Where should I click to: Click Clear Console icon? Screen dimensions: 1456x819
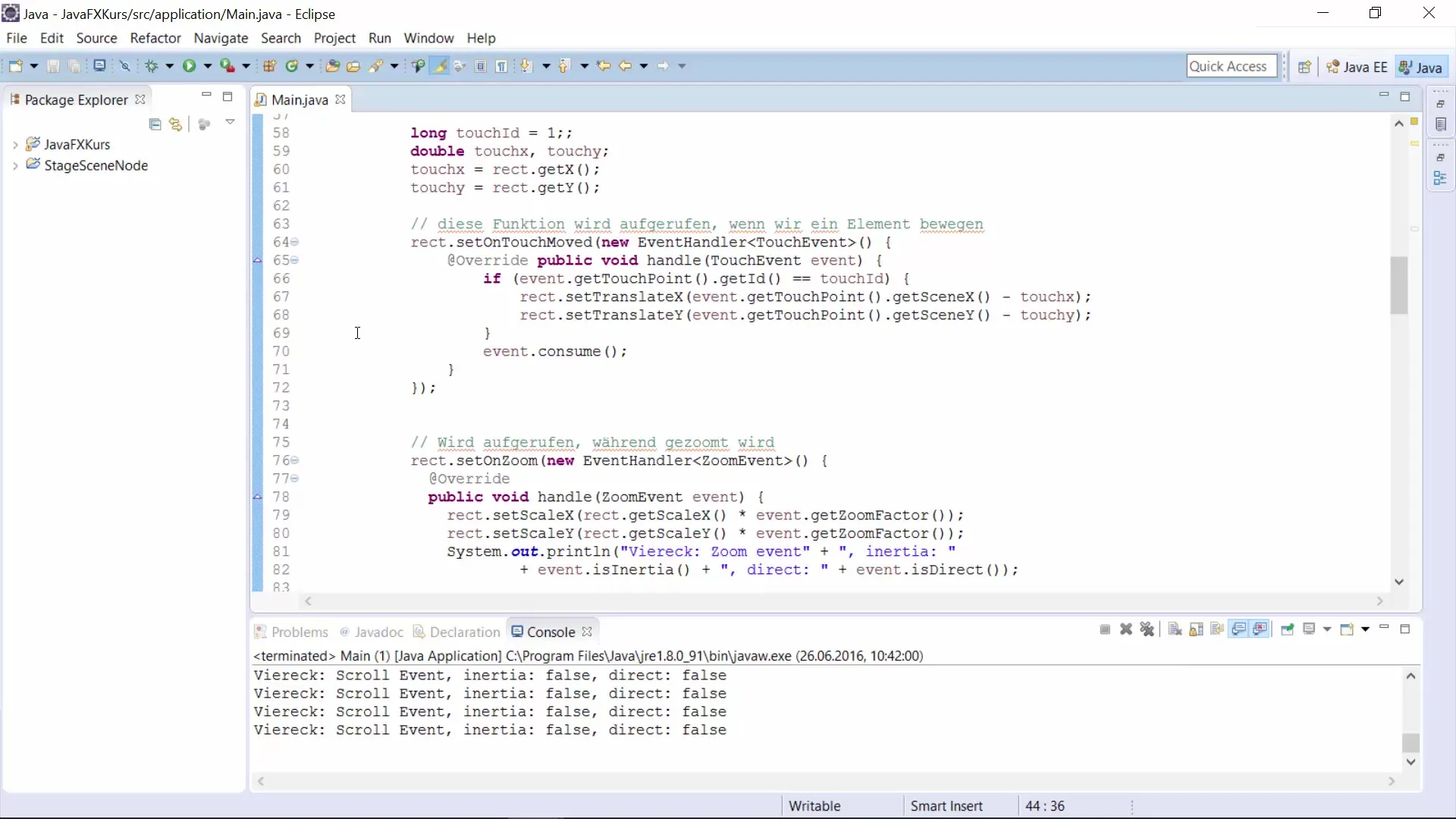(1175, 629)
